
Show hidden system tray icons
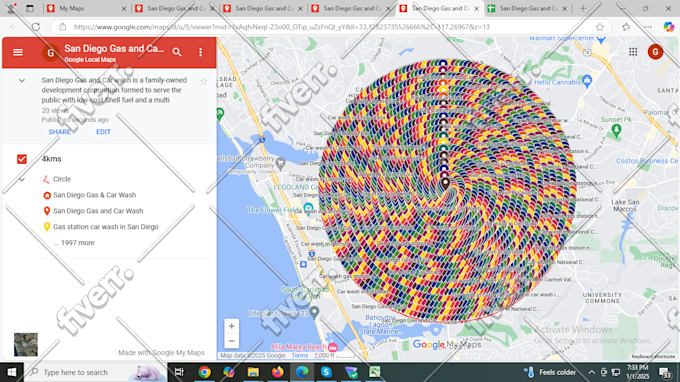592,372
